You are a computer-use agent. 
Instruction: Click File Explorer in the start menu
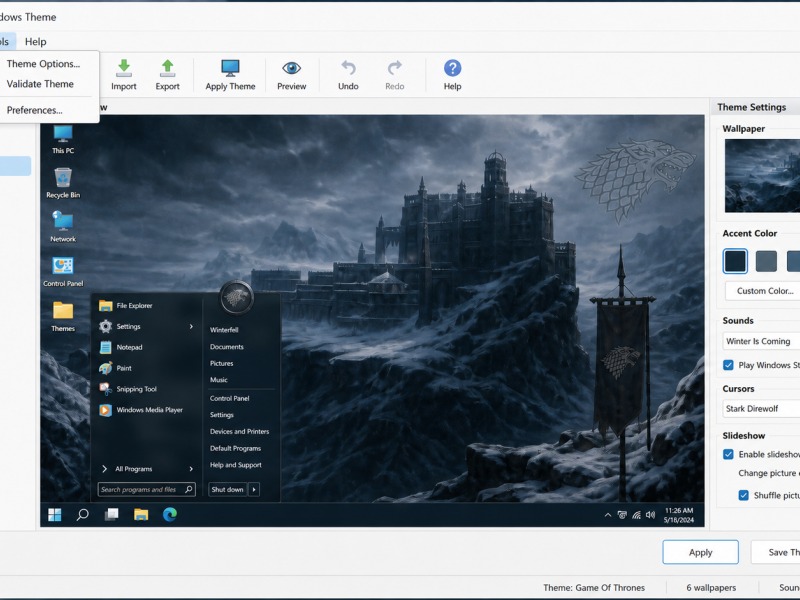pyautogui.click(x=134, y=306)
